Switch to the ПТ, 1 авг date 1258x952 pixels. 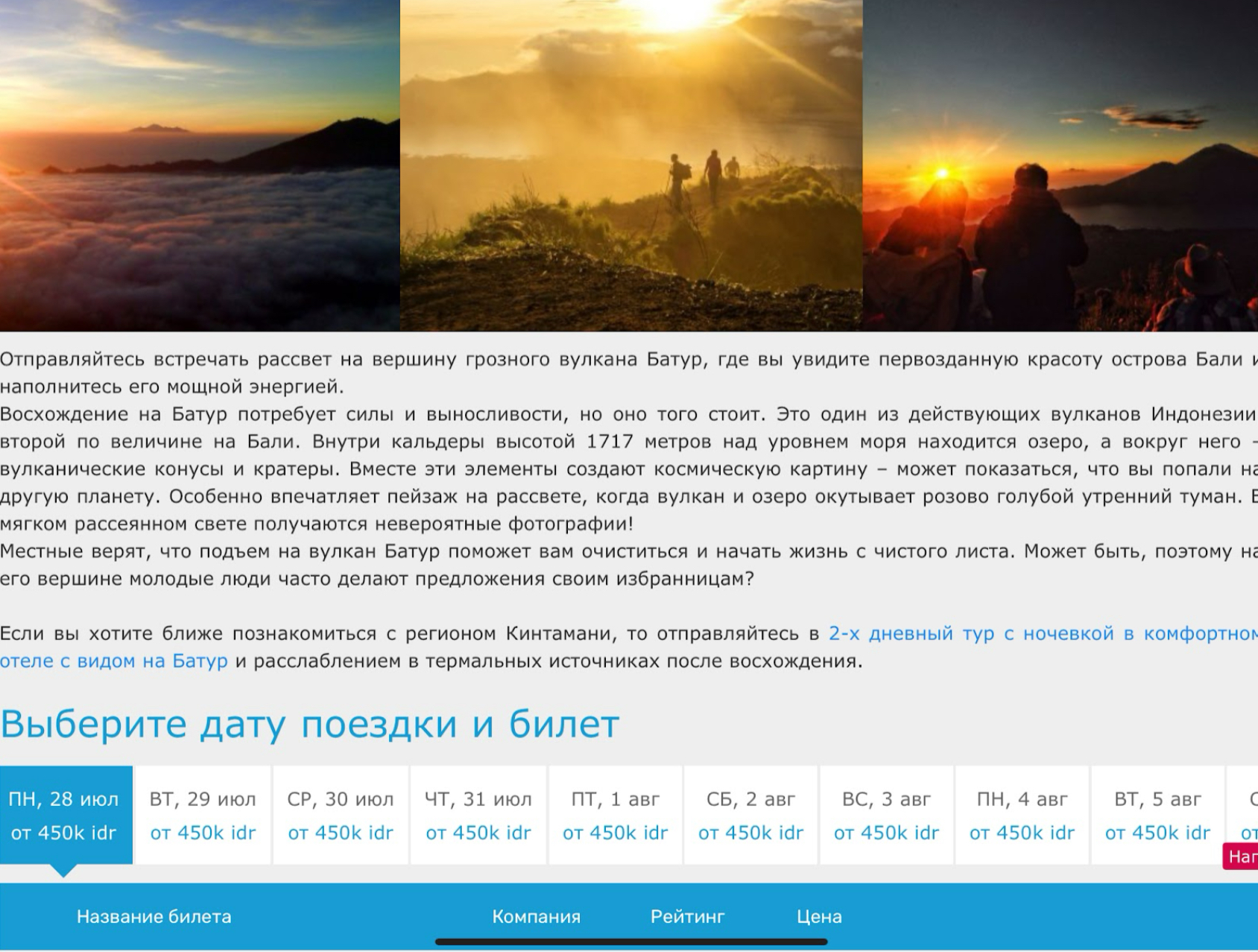616,815
